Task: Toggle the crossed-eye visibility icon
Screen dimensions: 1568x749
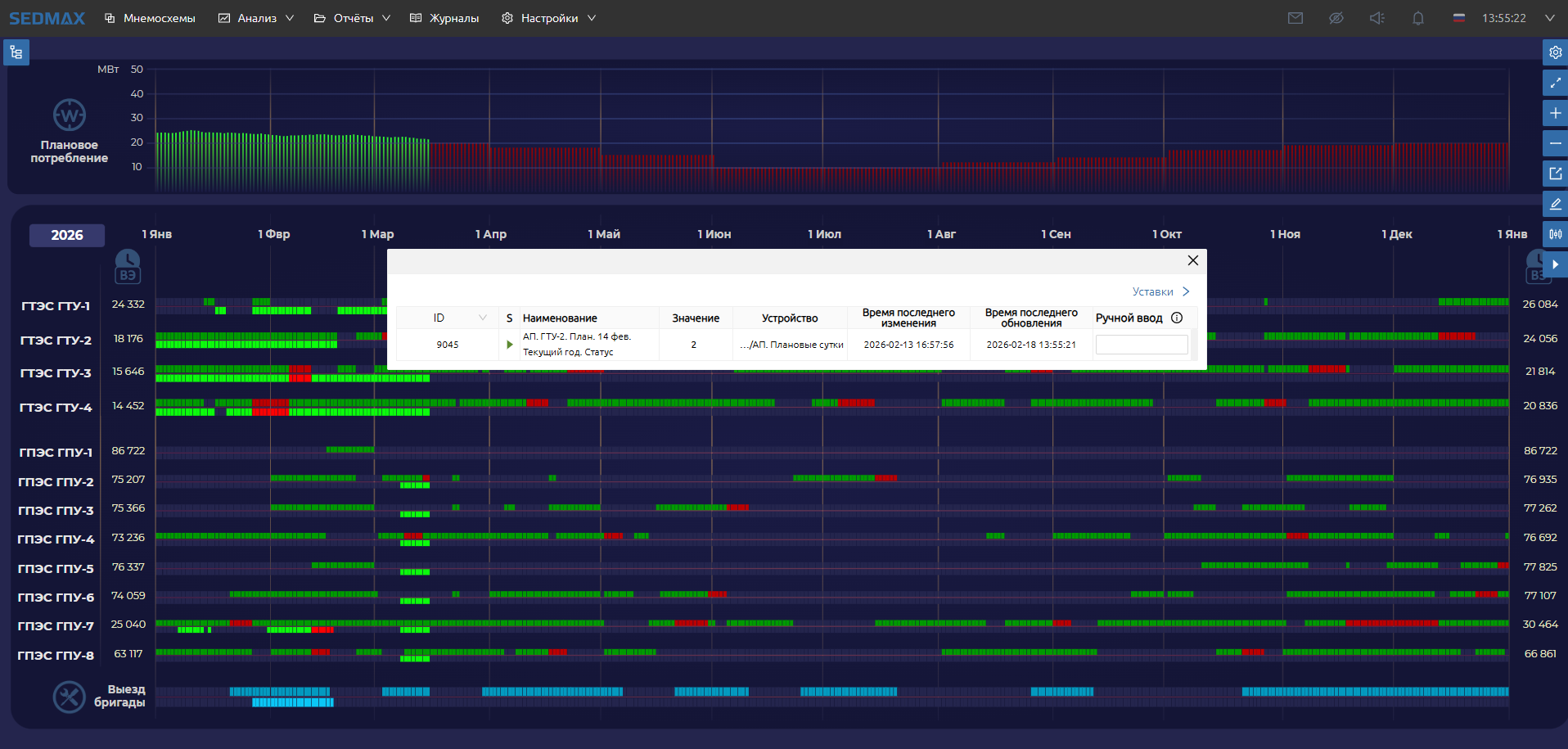Action: 1336,18
